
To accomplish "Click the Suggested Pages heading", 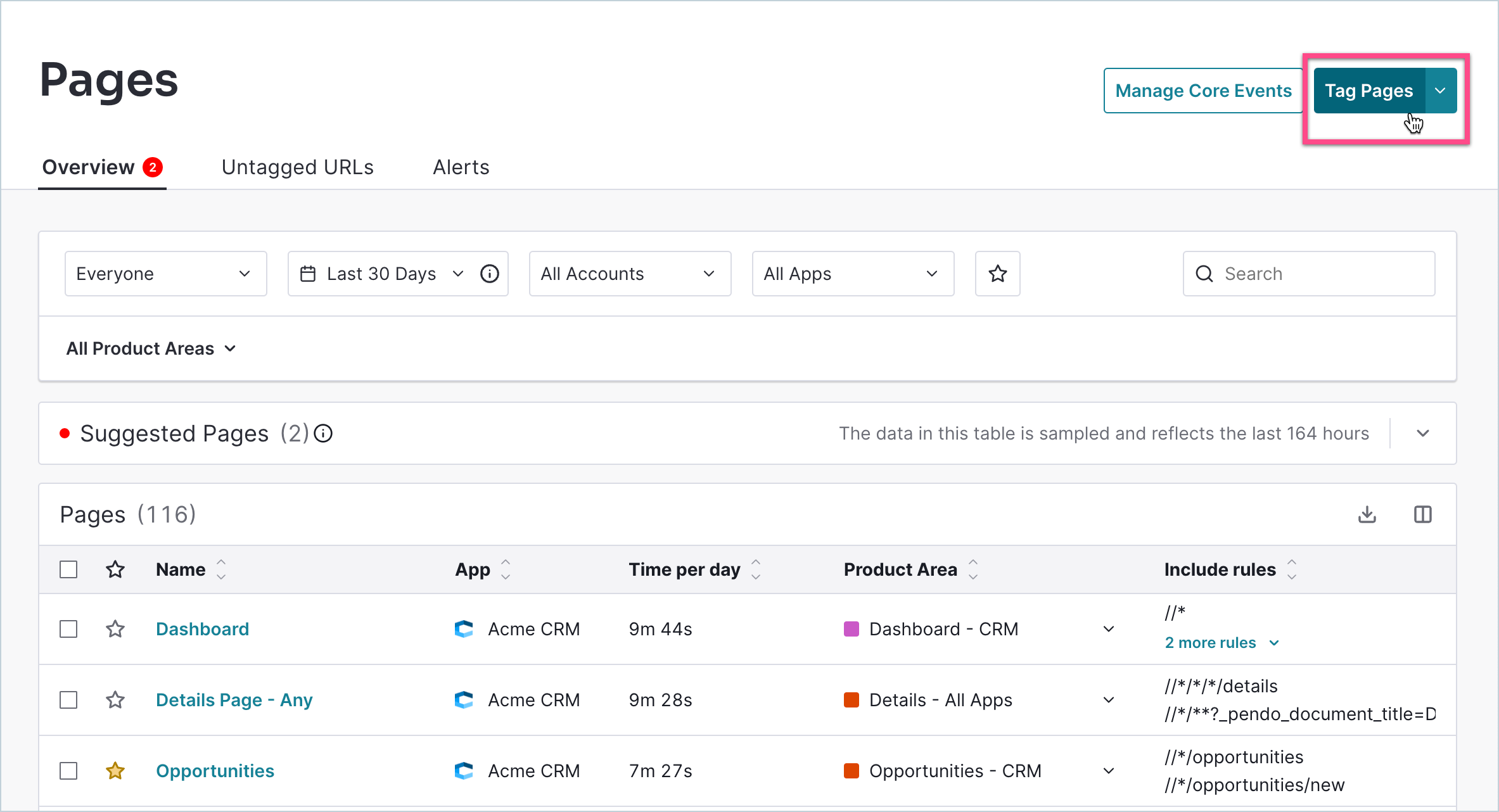I will coord(175,433).
